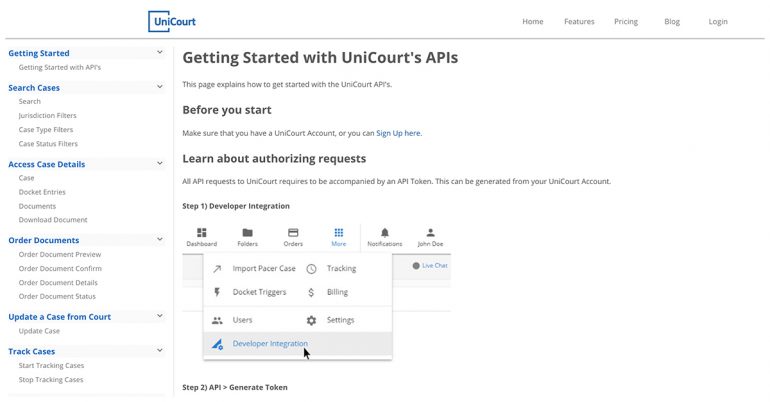Click the Users people icon
The width and height of the screenshot is (770, 402).
pyautogui.click(x=217, y=321)
